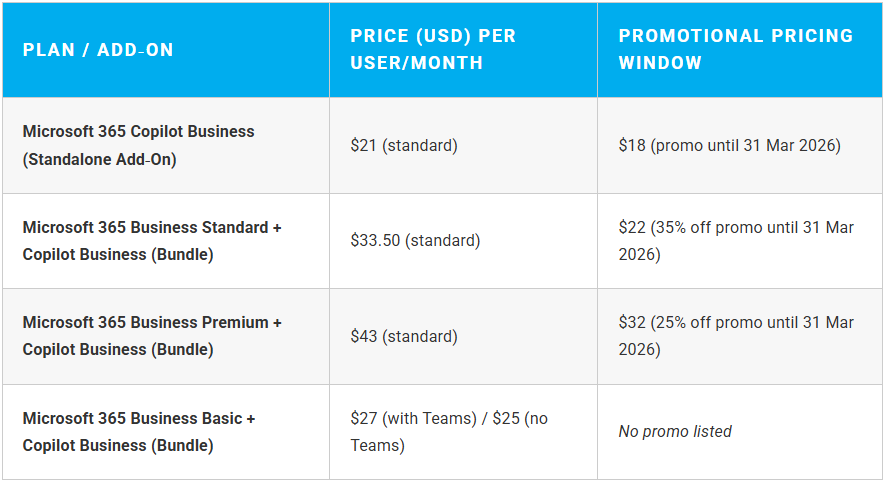
Task: Select the $43 (standard) price cell
Action: [403, 337]
